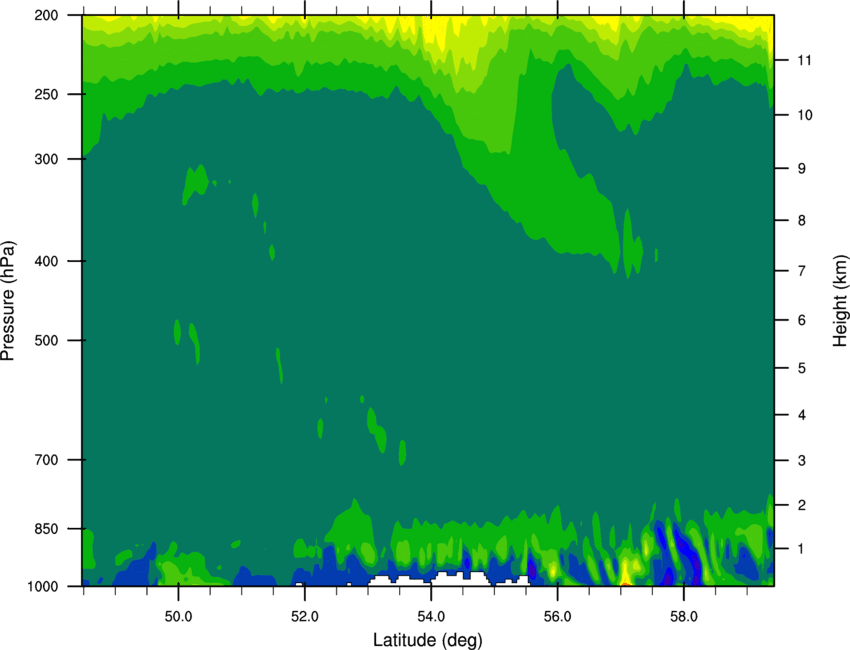The height and width of the screenshot is (650, 850).
Task: Pick the 5 km height label
Action: click(x=802, y=368)
